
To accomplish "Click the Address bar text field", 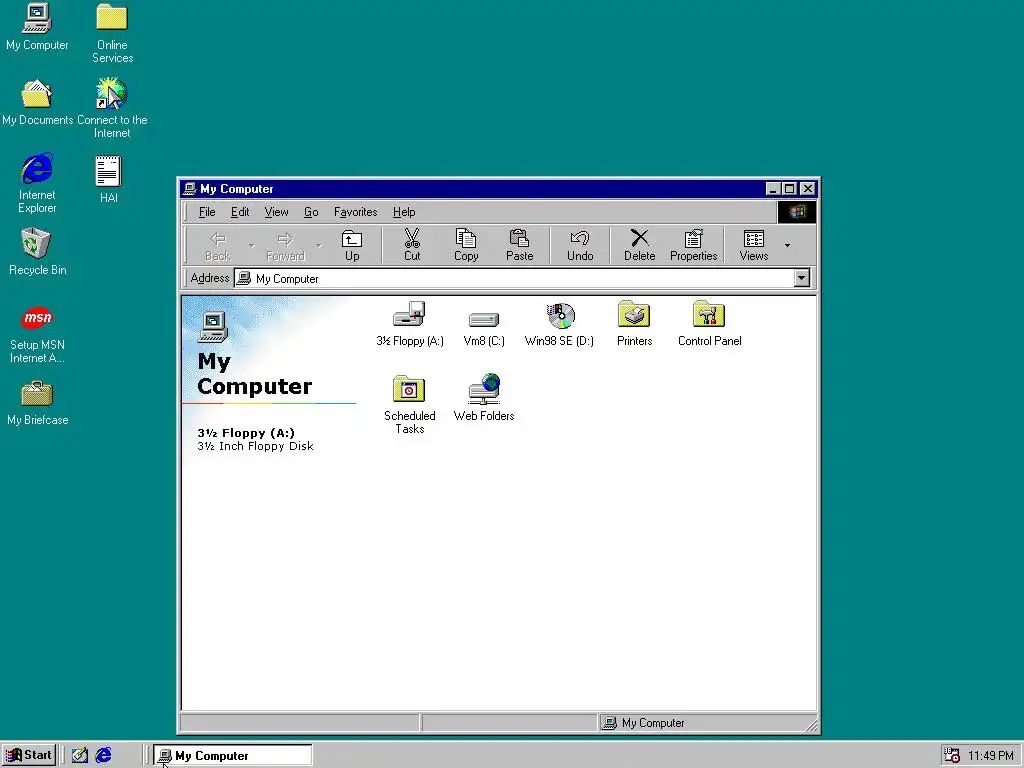I will click(x=514, y=278).
